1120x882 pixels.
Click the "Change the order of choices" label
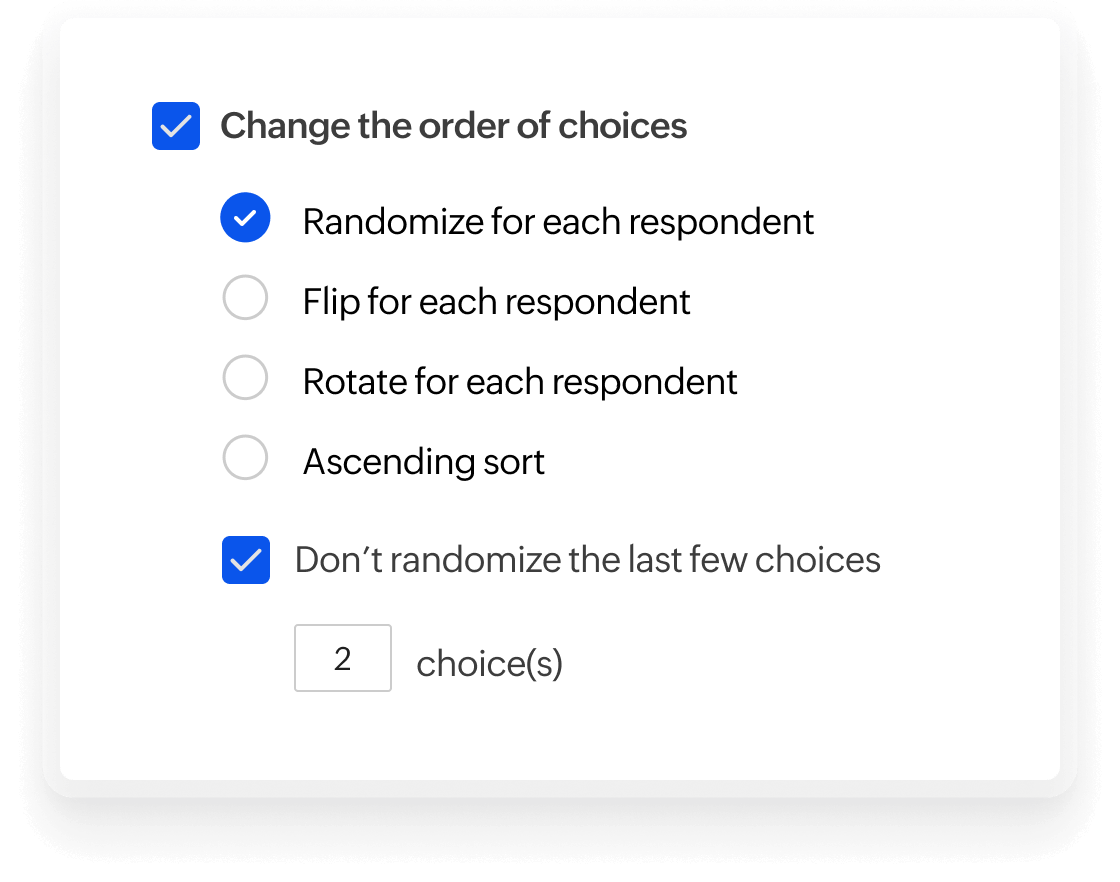[x=453, y=126]
